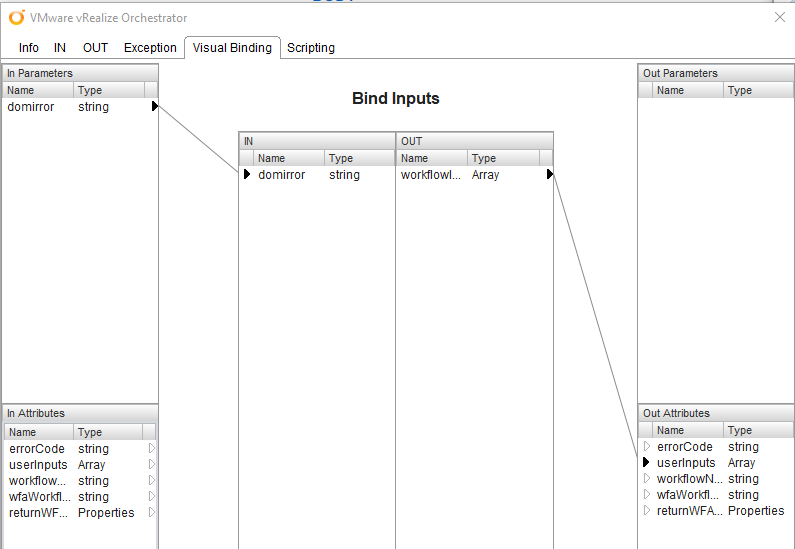The width and height of the screenshot is (795, 549).
Task: Close the vRealize Orchestrator window
Action: 780,17
